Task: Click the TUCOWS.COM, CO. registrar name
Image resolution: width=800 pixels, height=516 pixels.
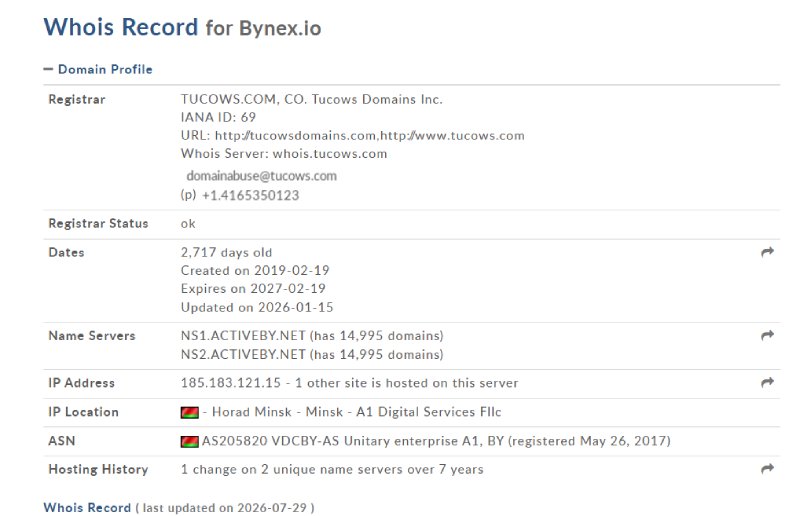Action: 311,99
